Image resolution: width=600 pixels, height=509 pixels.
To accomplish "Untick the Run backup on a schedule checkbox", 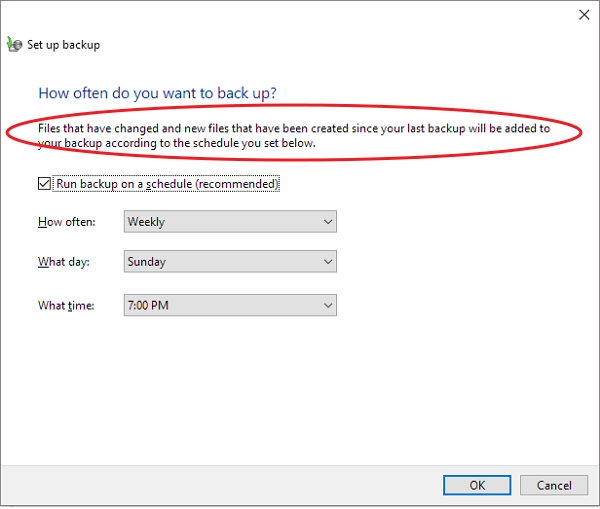I will [44, 184].
